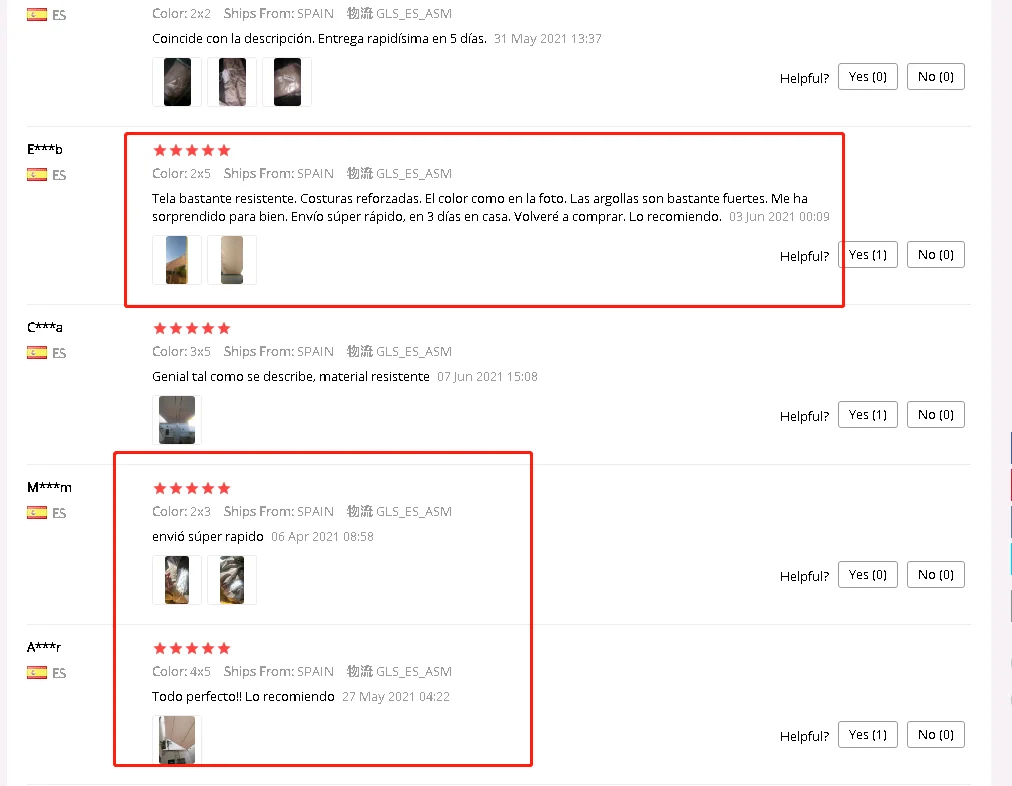The width and height of the screenshot is (1012, 786).
Task: Open second package photo in M***m's review
Action: point(232,580)
